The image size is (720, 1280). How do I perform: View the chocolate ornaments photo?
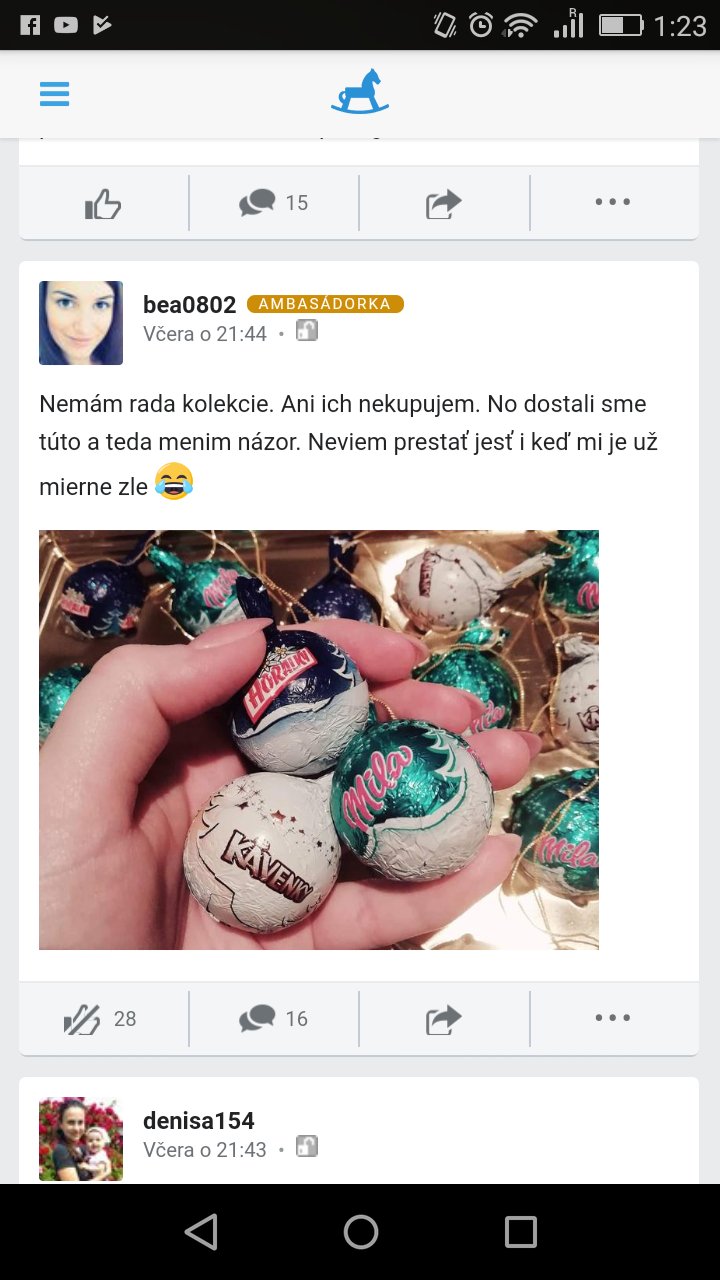coord(319,740)
